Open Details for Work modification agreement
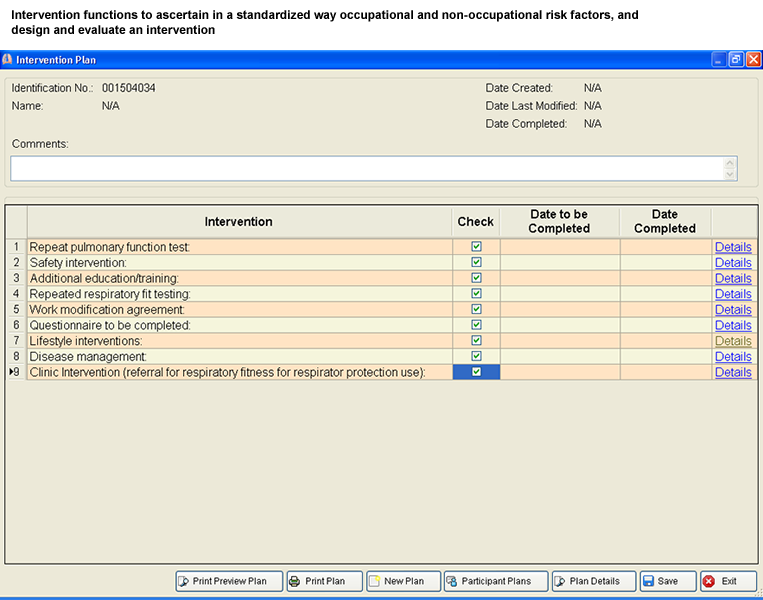The height and width of the screenshot is (600, 763). (733, 310)
